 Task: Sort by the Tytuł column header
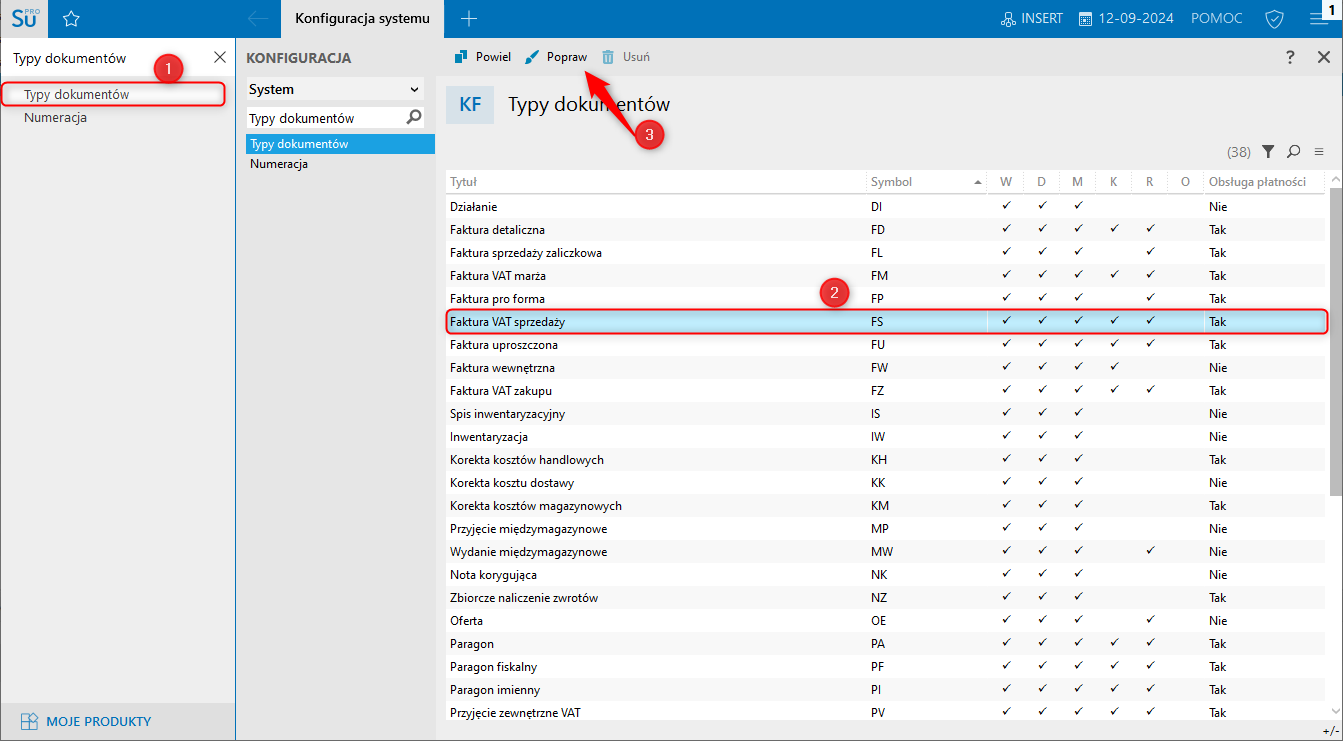tap(656, 182)
